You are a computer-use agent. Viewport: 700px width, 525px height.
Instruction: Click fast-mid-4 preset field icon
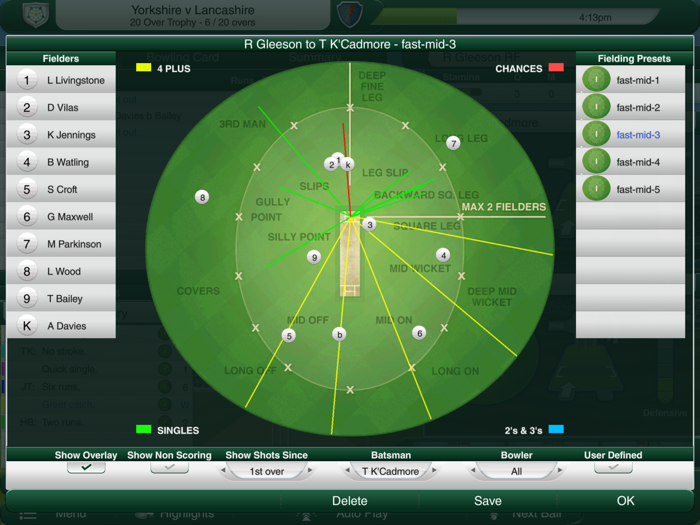point(596,161)
